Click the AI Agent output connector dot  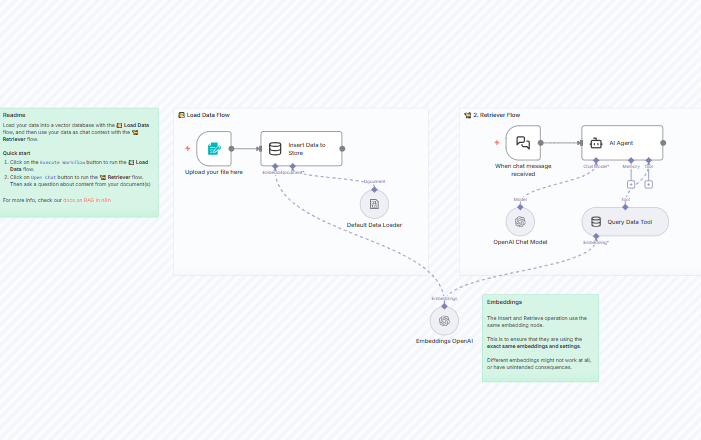(664, 143)
